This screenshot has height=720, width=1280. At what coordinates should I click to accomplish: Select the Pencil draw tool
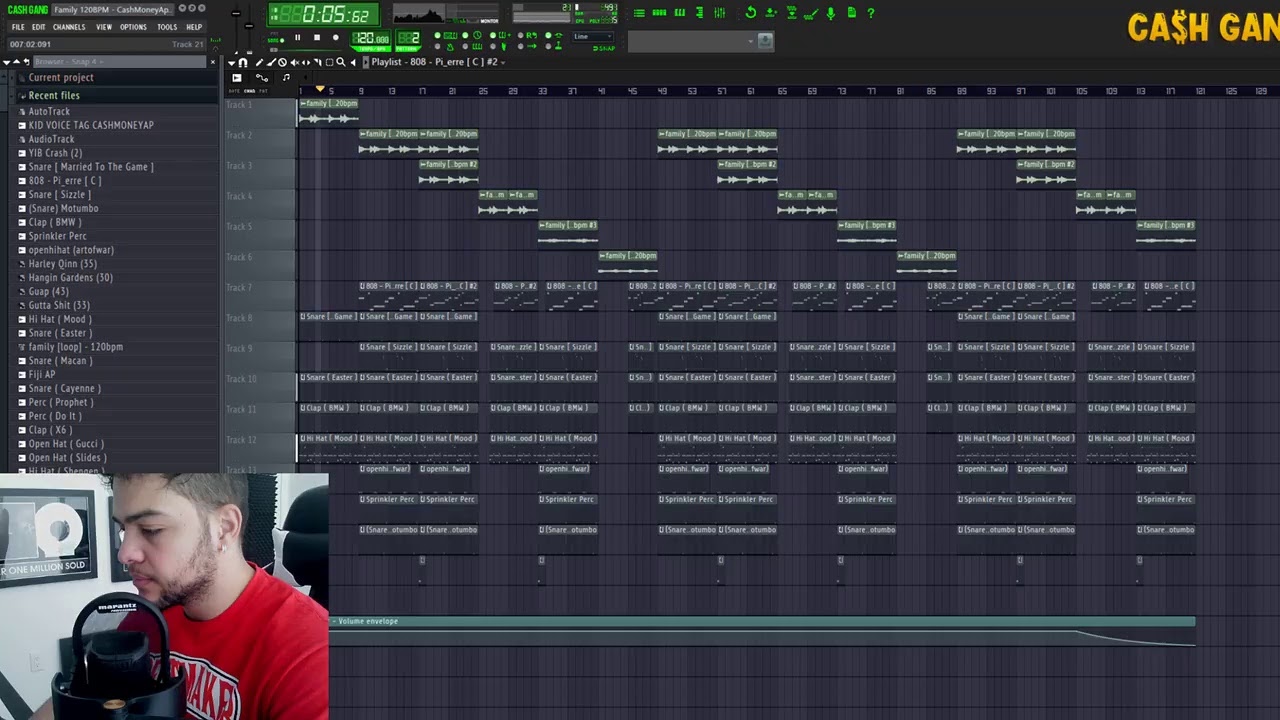point(260,63)
